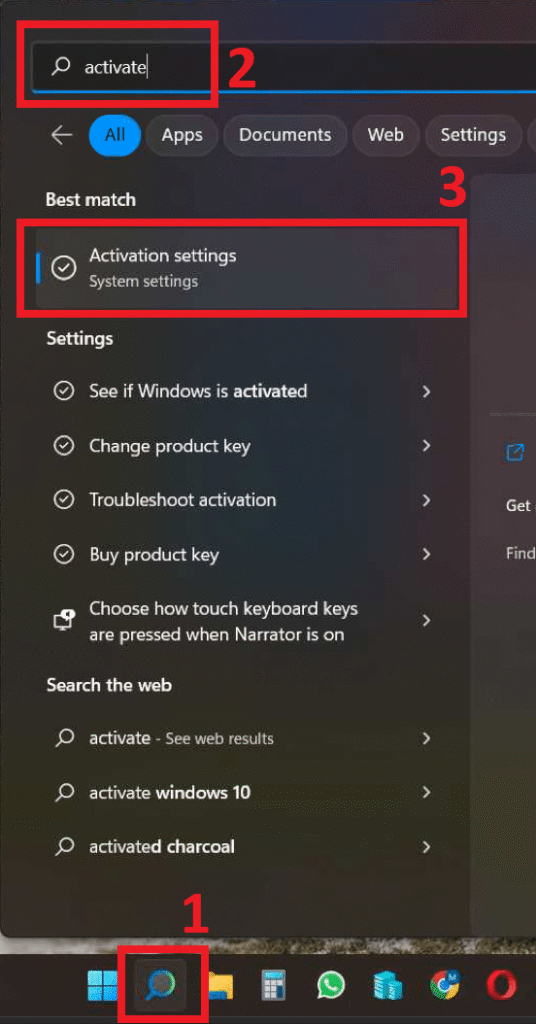The image size is (536, 1024).
Task: Launch Chrome from the taskbar
Action: tap(446, 985)
